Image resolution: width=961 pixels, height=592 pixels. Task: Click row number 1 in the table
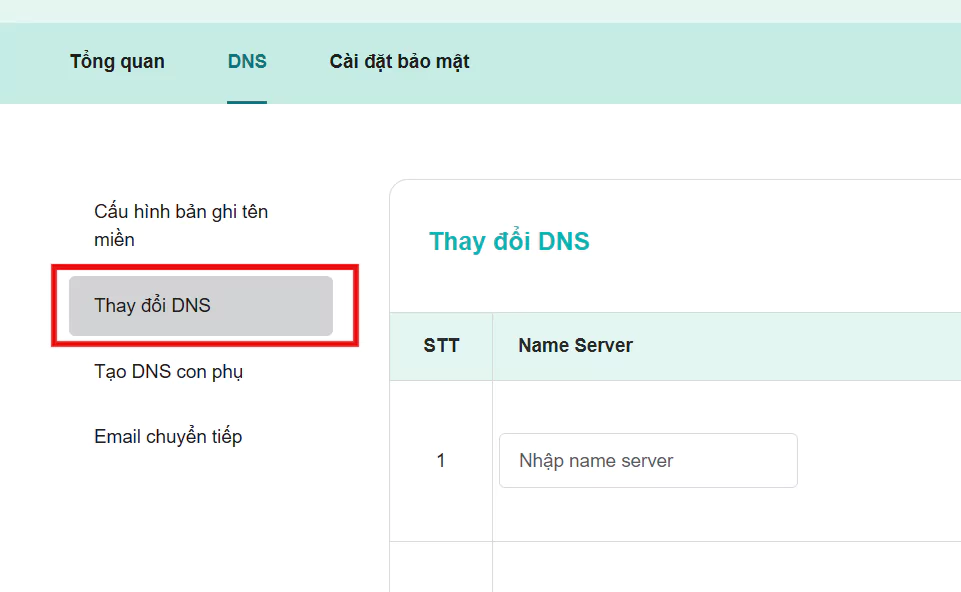click(x=440, y=460)
